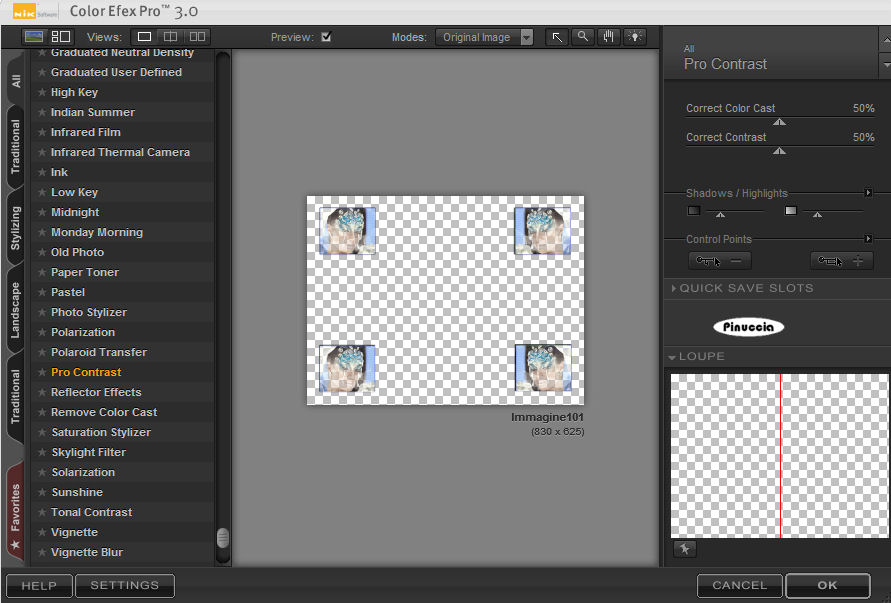Expand the Shadows / Highlights section
Viewport: 891px width, 603px height.
pos(868,193)
